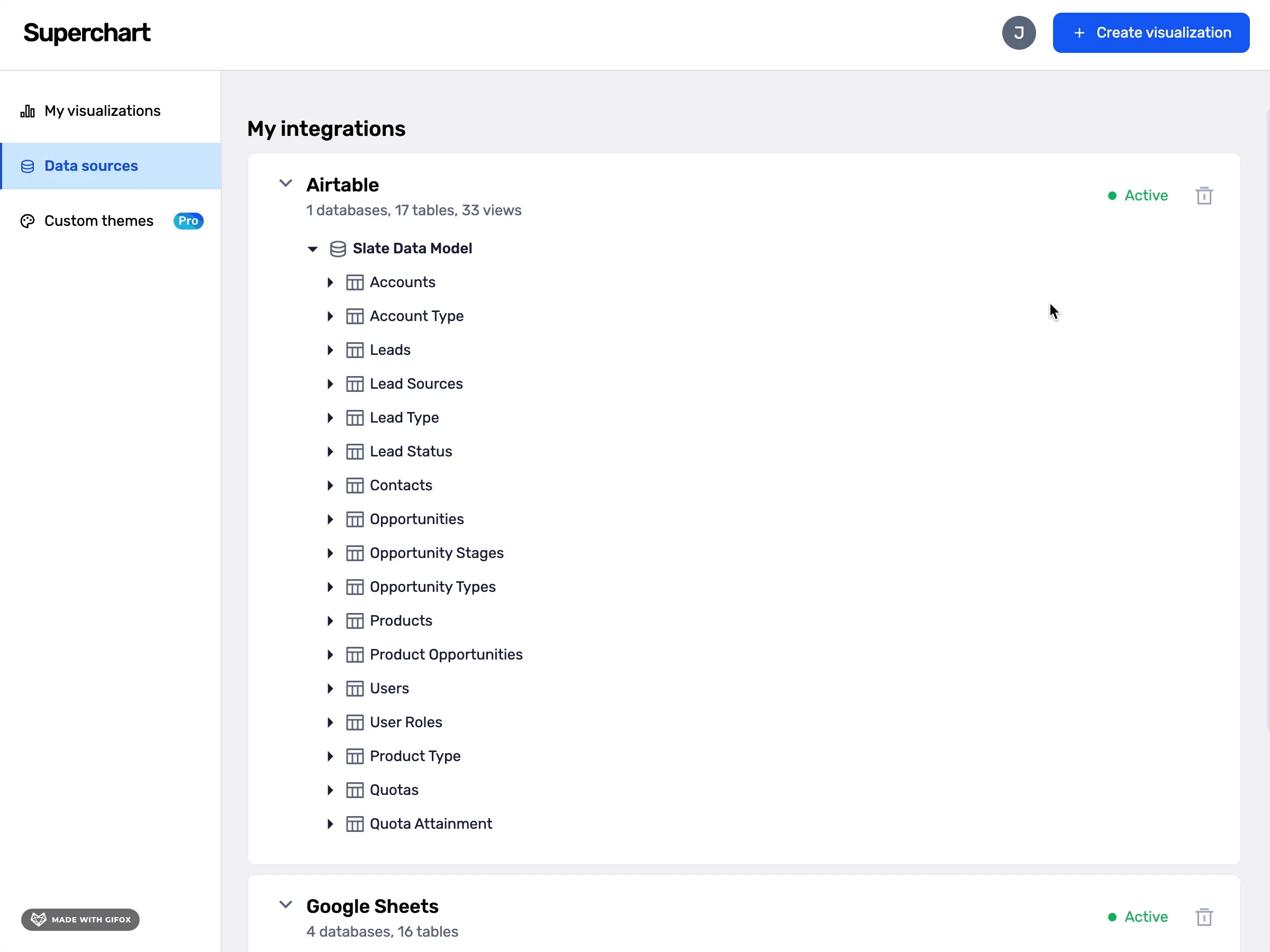This screenshot has width=1270, height=952.
Task: Select the User Roles table label
Action: coord(406,722)
